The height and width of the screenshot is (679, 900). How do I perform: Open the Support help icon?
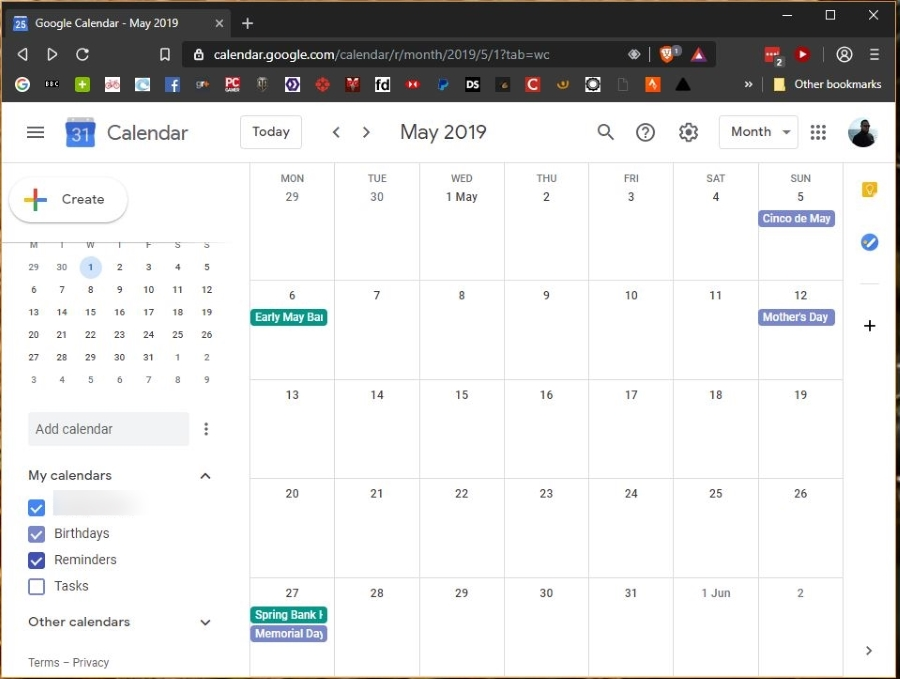[645, 133]
